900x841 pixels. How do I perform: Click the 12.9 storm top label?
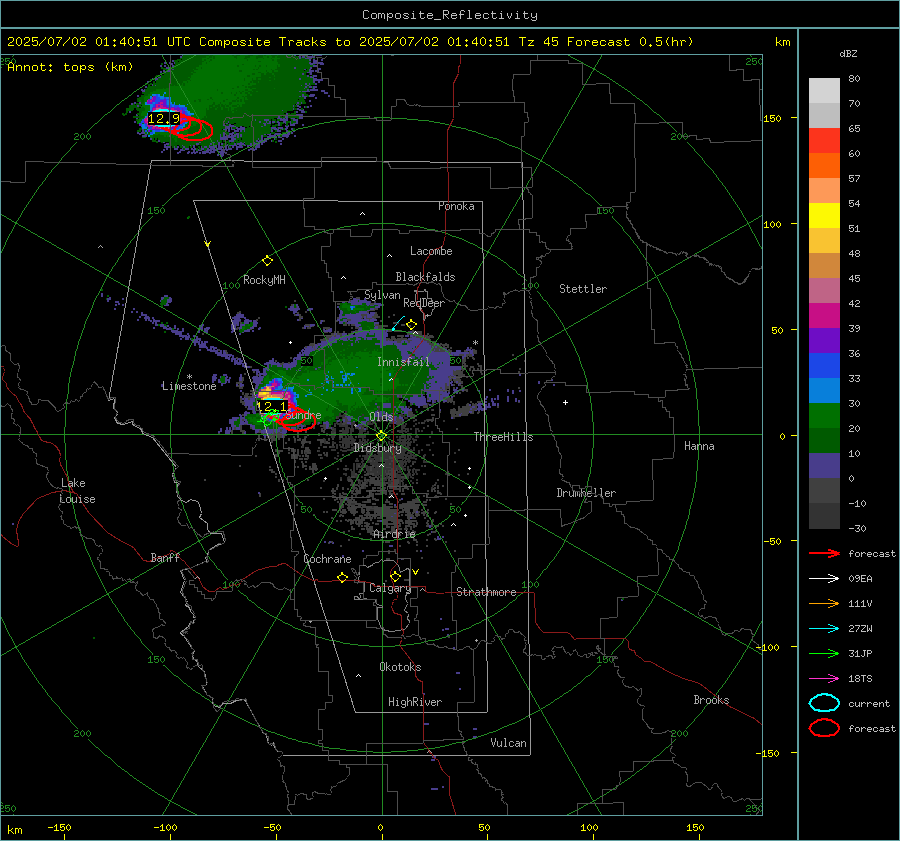pyautogui.click(x=164, y=119)
